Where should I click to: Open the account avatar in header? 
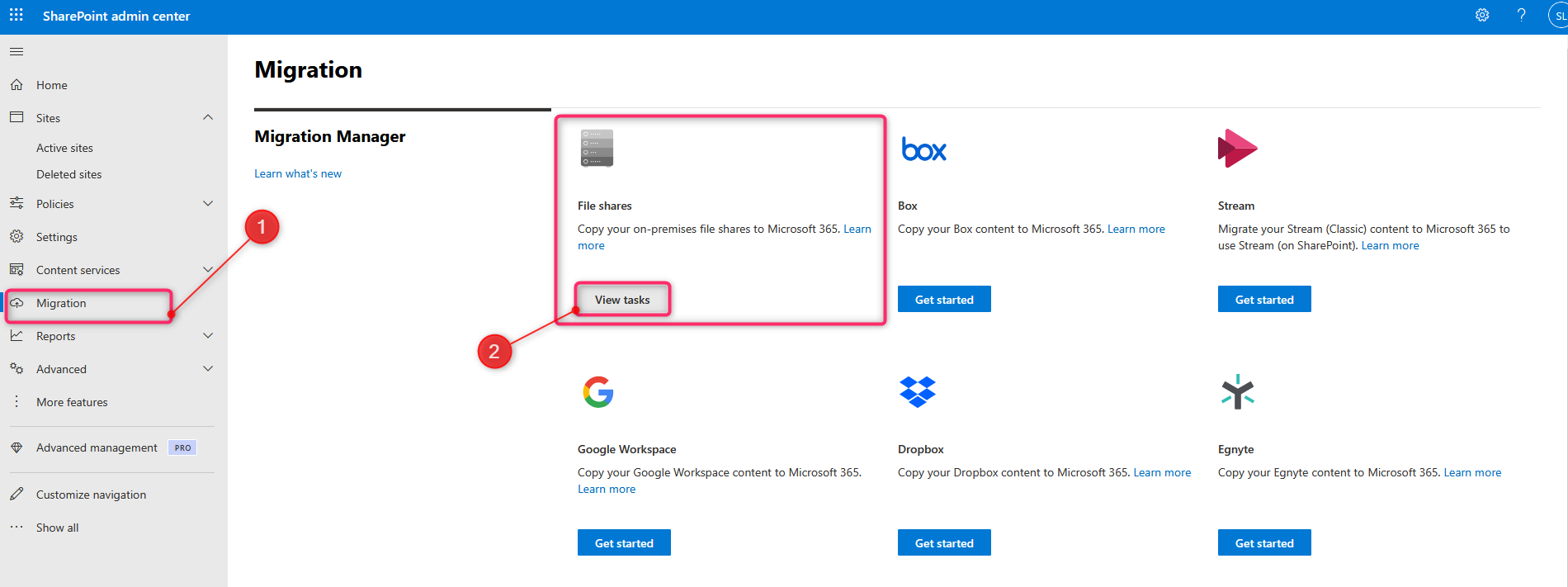pyautogui.click(x=1558, y=16)
